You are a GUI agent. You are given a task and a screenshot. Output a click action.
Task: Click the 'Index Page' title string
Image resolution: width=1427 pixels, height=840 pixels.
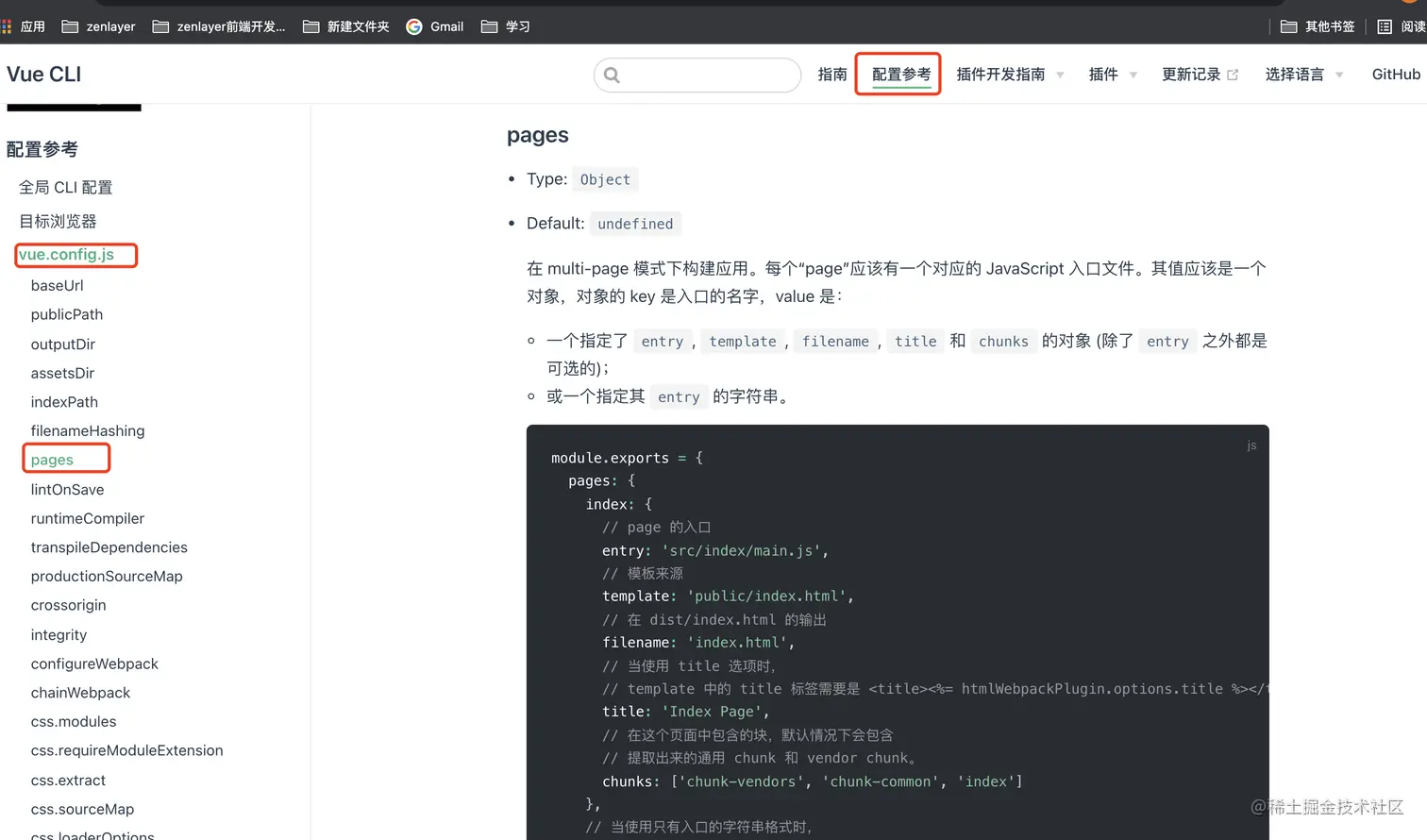click(x=712, y=712)
